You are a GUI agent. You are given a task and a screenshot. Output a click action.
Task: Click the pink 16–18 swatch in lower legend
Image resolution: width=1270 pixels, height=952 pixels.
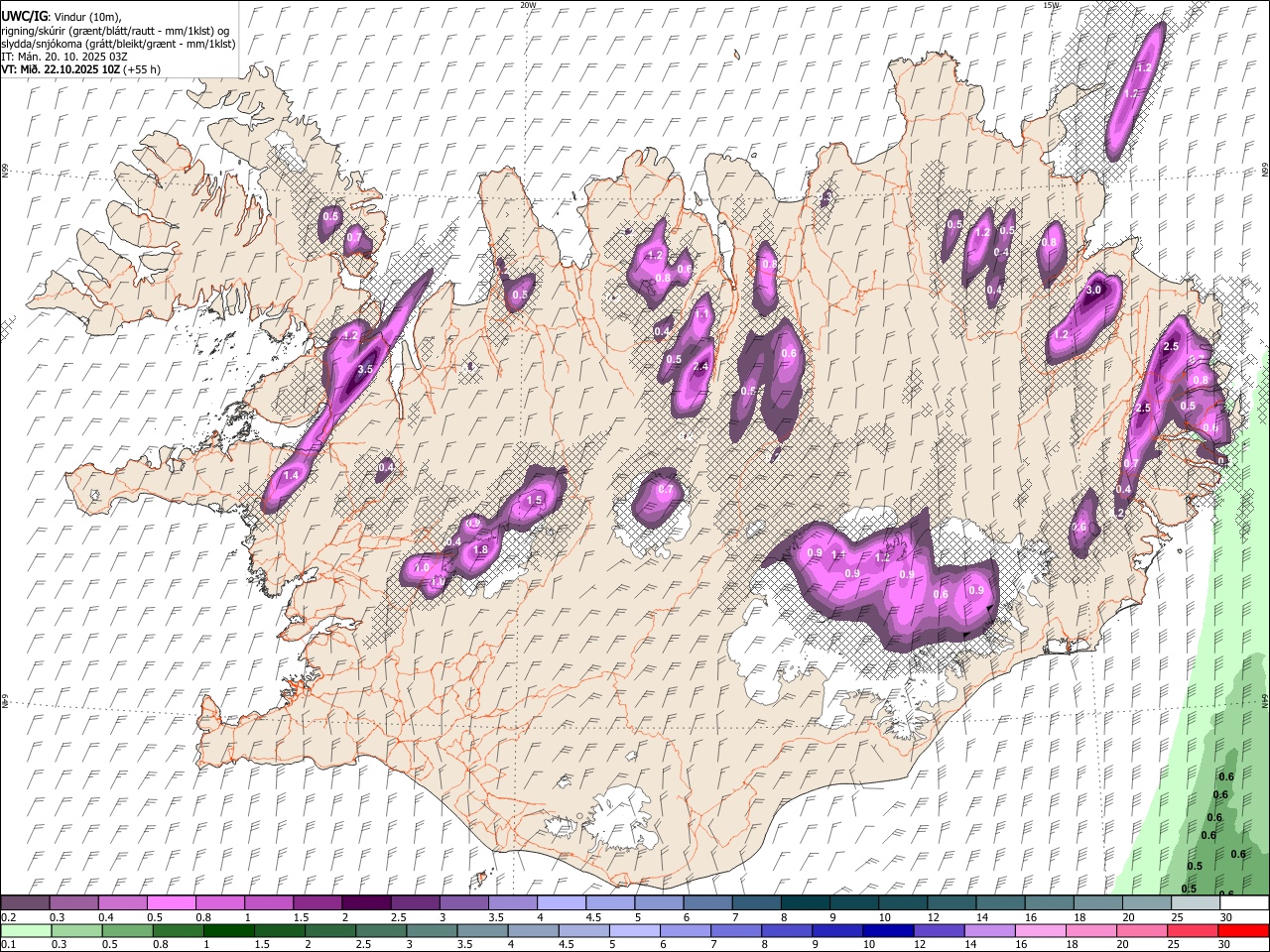(x=1042, y=931)
